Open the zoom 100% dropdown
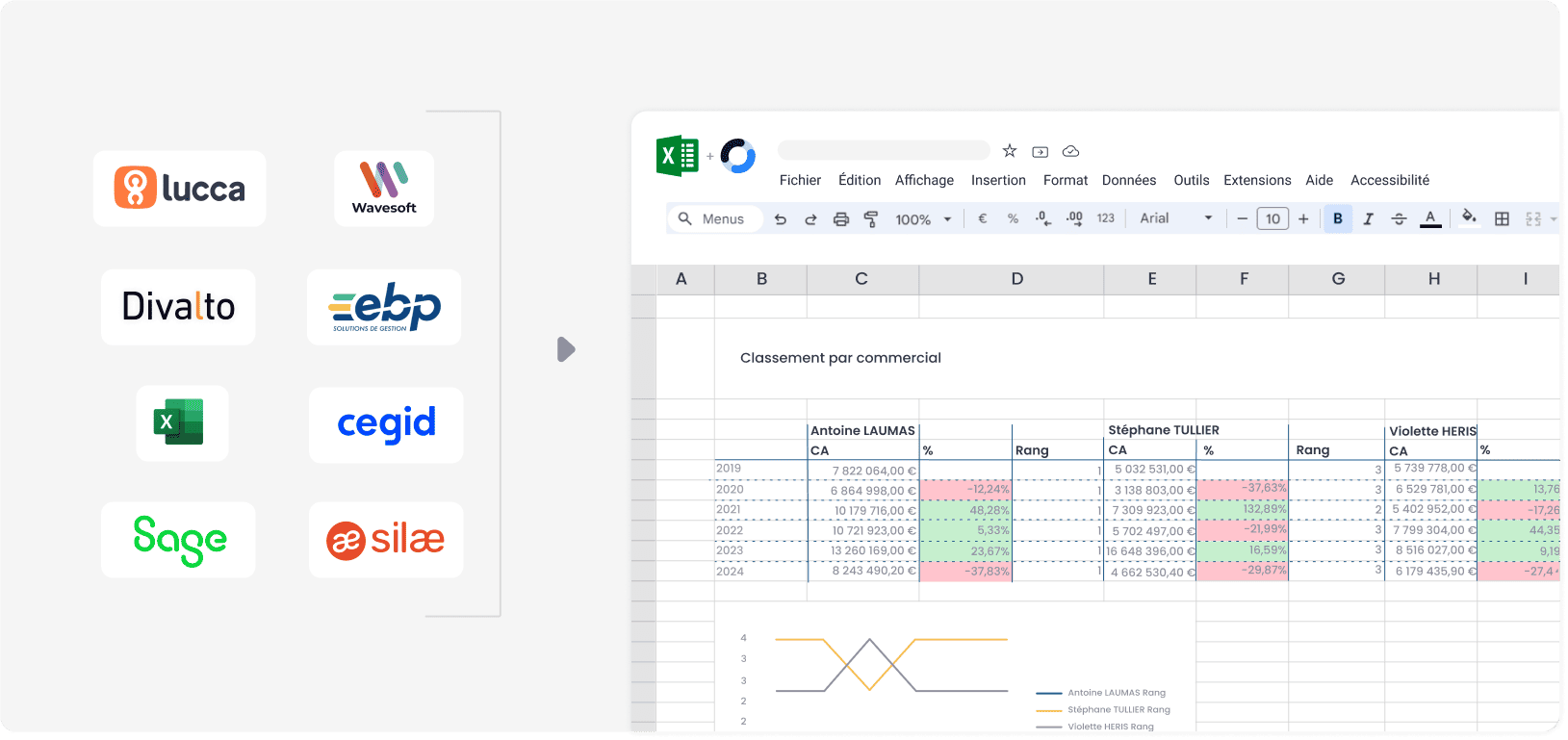Viewport: 1568px width, 740px height. (x=923, y=219)
